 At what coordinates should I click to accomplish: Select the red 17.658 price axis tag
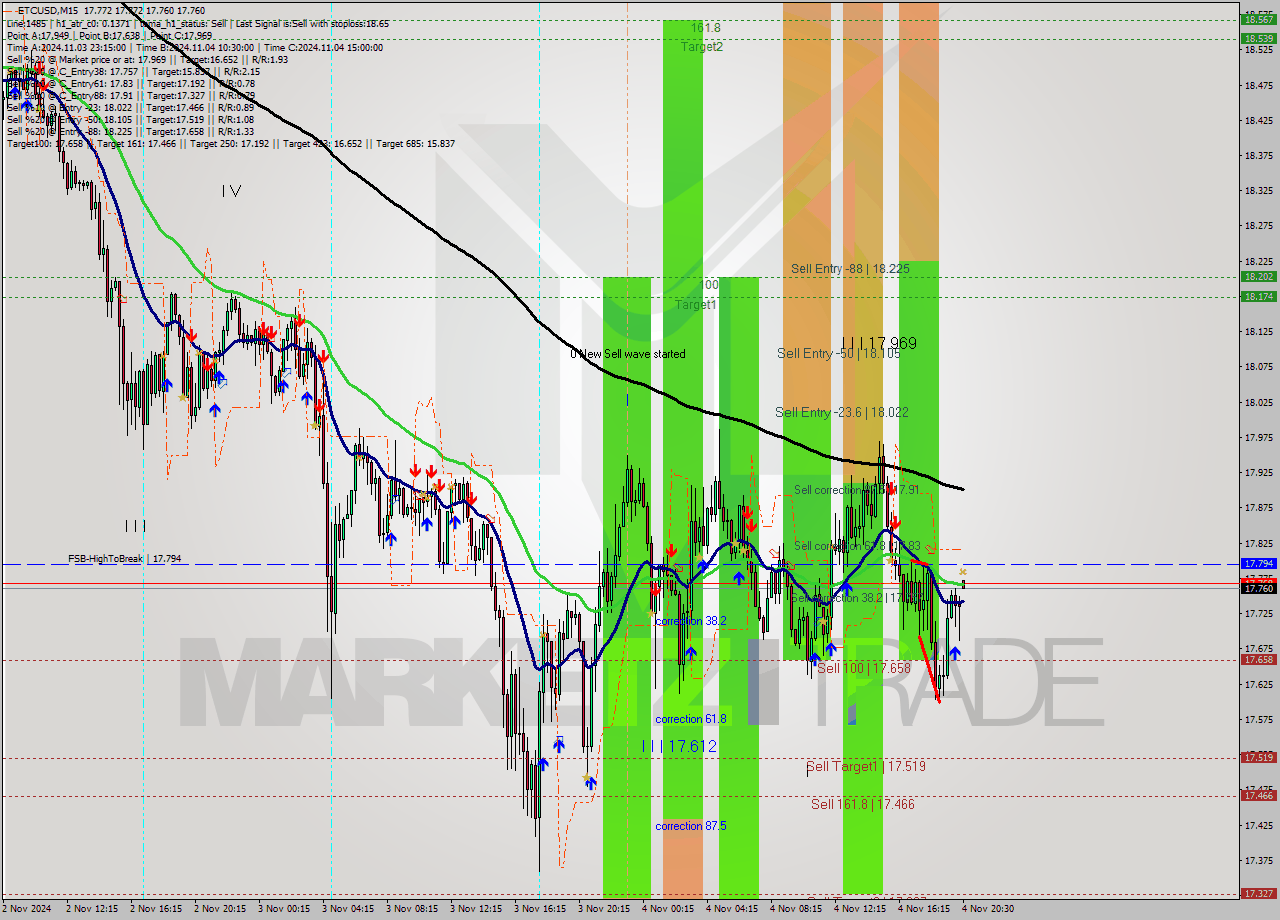(1257, 660)
